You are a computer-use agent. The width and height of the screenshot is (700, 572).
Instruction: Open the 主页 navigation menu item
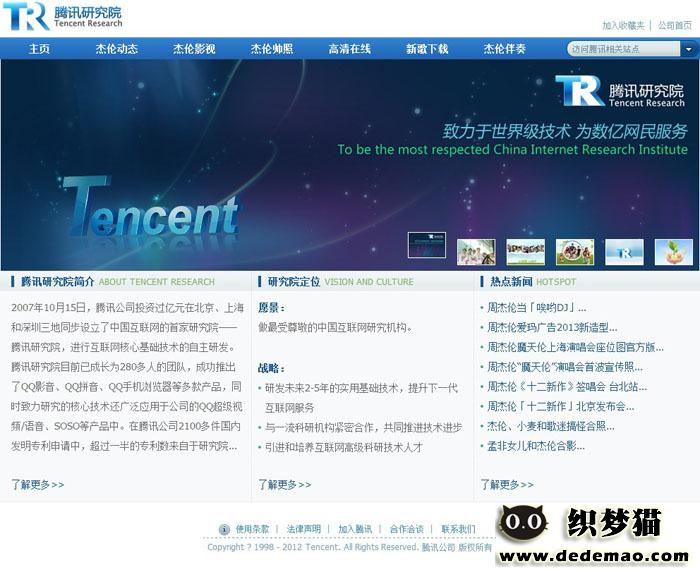39,49
